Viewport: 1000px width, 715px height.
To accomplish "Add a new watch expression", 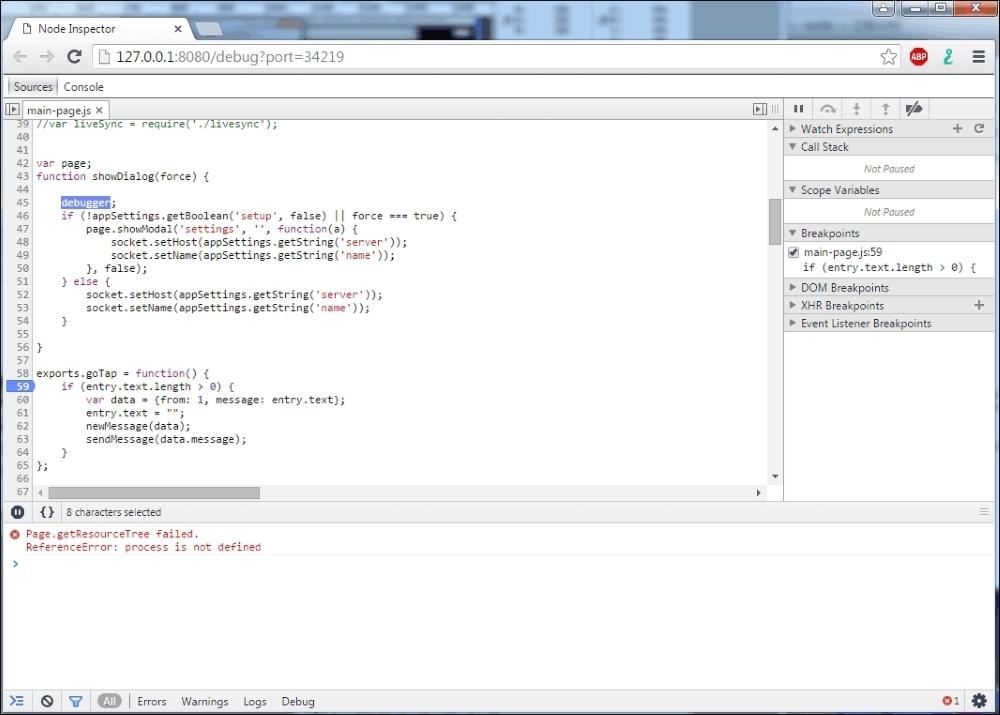I will (957, 128).
